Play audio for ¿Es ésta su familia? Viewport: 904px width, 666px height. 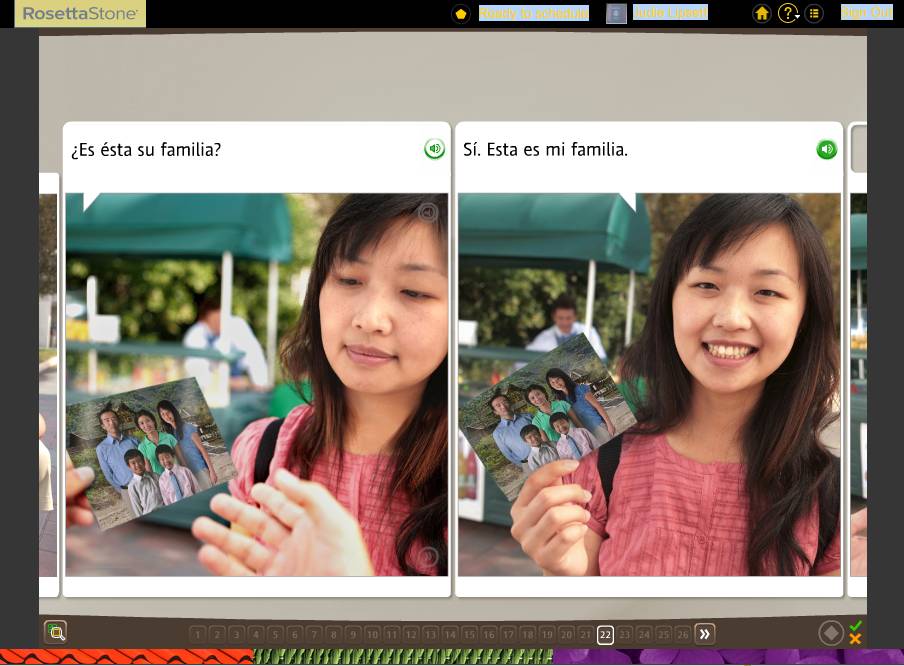tap(434, 149)
